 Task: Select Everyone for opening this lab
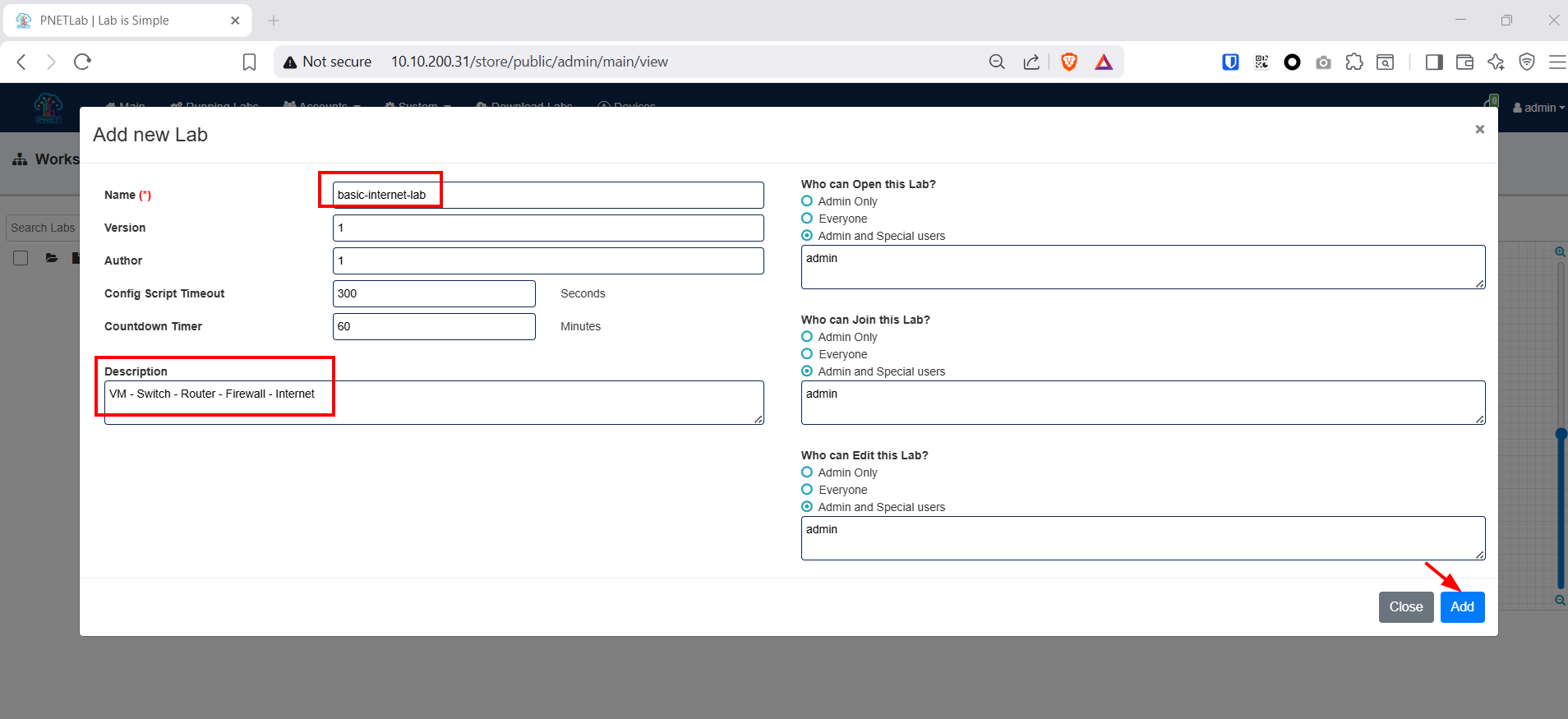pos(807,218)
